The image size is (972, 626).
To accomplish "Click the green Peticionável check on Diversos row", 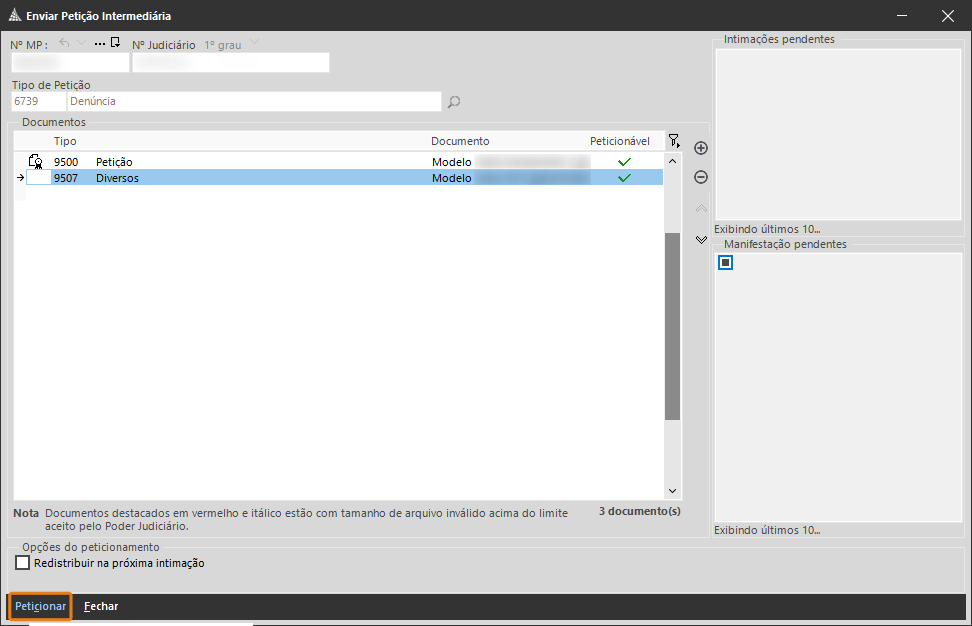I will pos(625,178).
